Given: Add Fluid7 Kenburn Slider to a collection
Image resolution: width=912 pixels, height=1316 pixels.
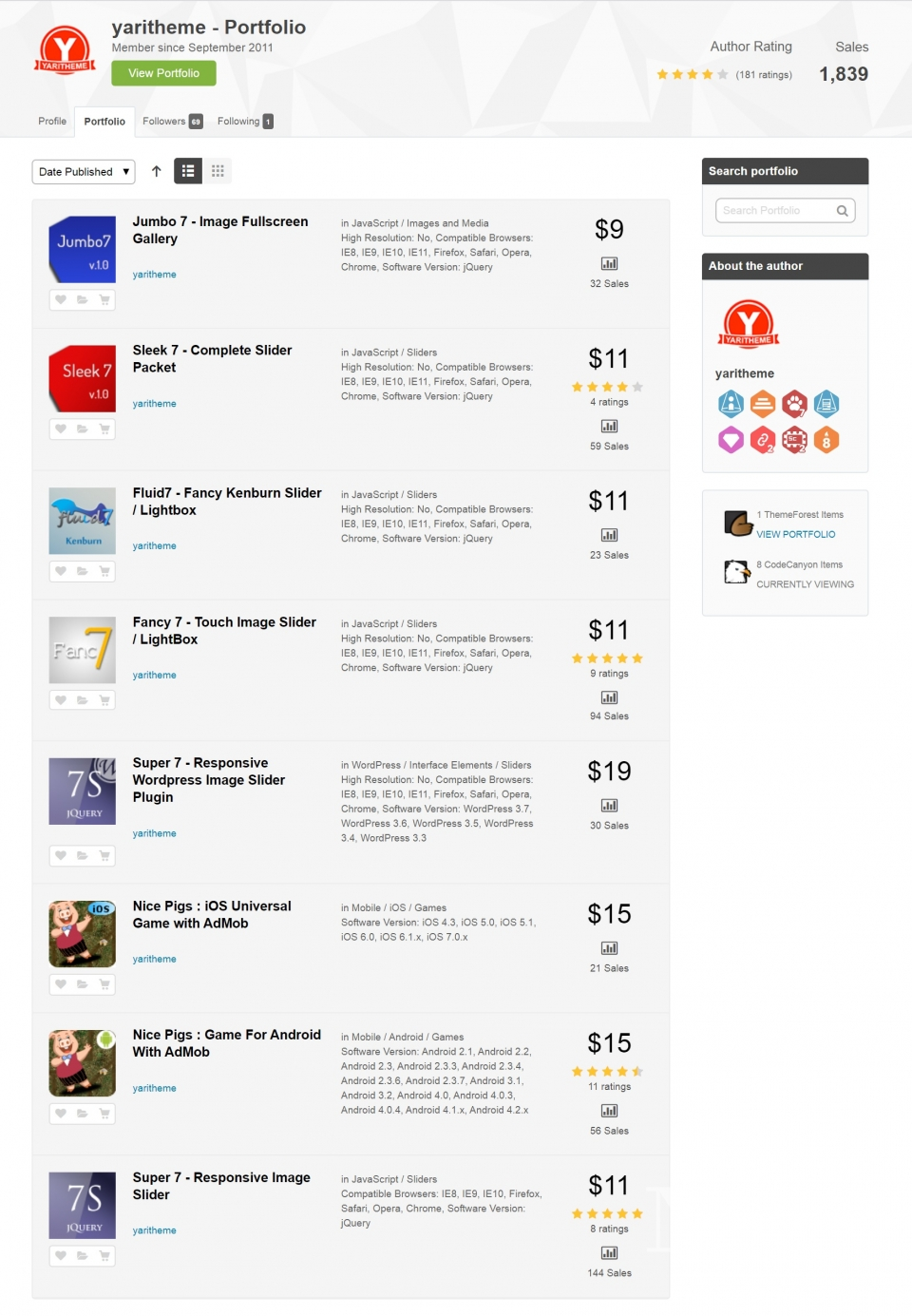Looking at the screenshot, I should [x=83, y=572].
